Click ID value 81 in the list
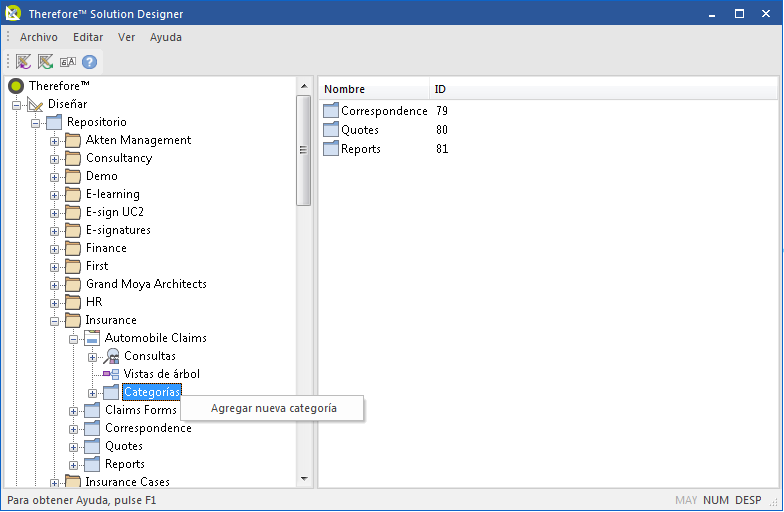Screen dimensions: 784x512 tap(442, 148)
